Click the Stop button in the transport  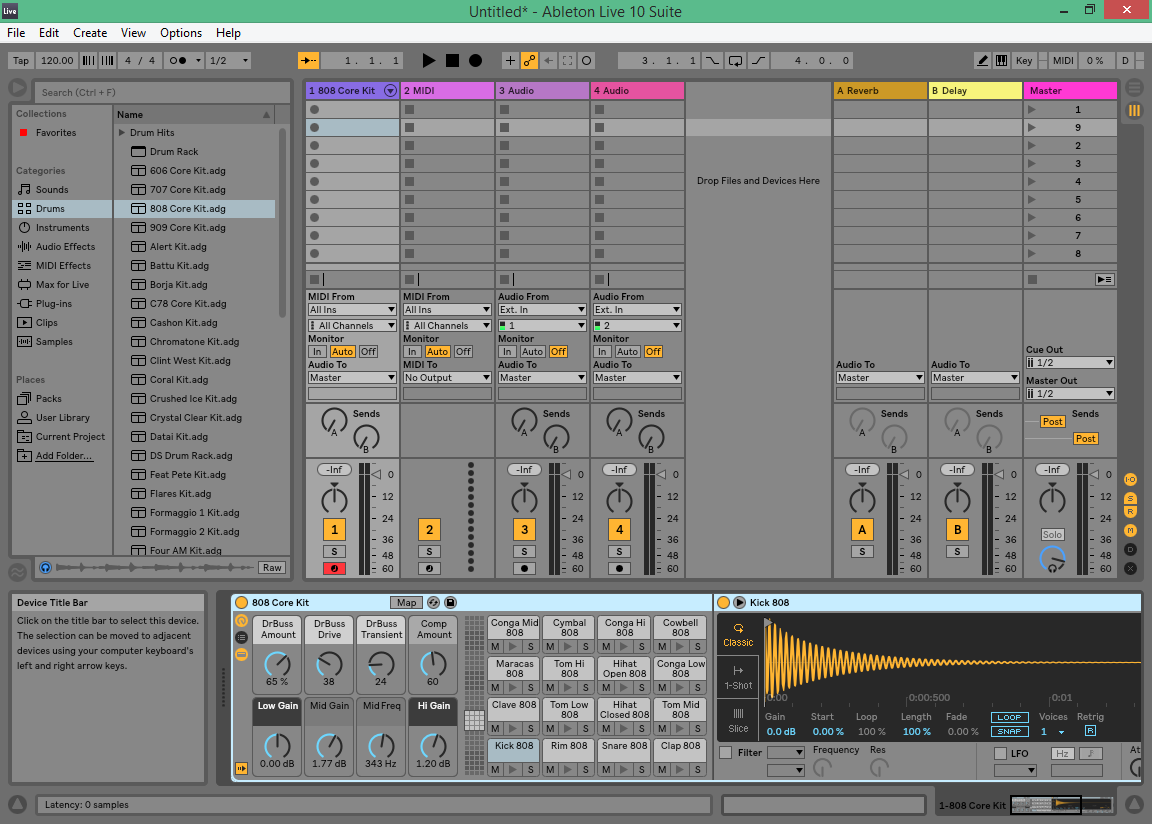tap(451, 60)
